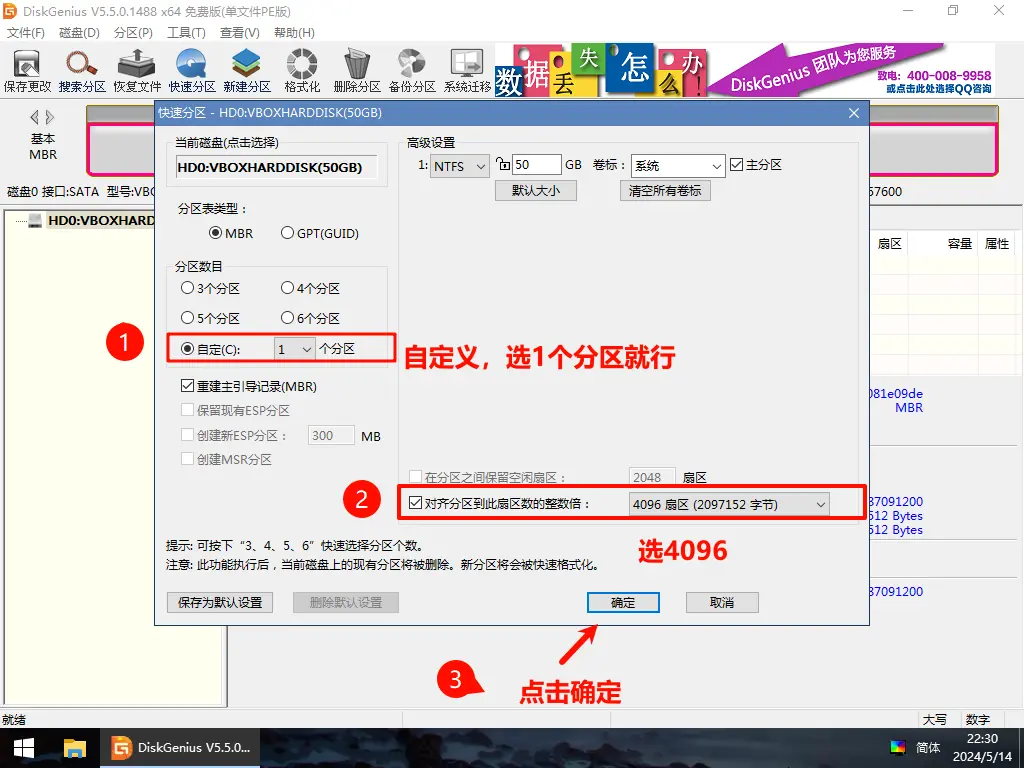Open the Help (帮助) menu
Viewport: 1024px width, 768px height.
pyautogui.click(x=294, y=33)
